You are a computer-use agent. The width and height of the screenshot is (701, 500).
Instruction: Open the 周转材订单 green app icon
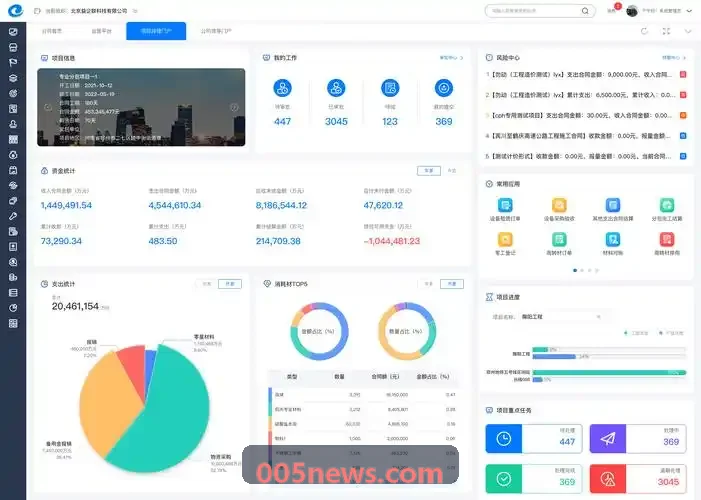click(x=559, y=239)
